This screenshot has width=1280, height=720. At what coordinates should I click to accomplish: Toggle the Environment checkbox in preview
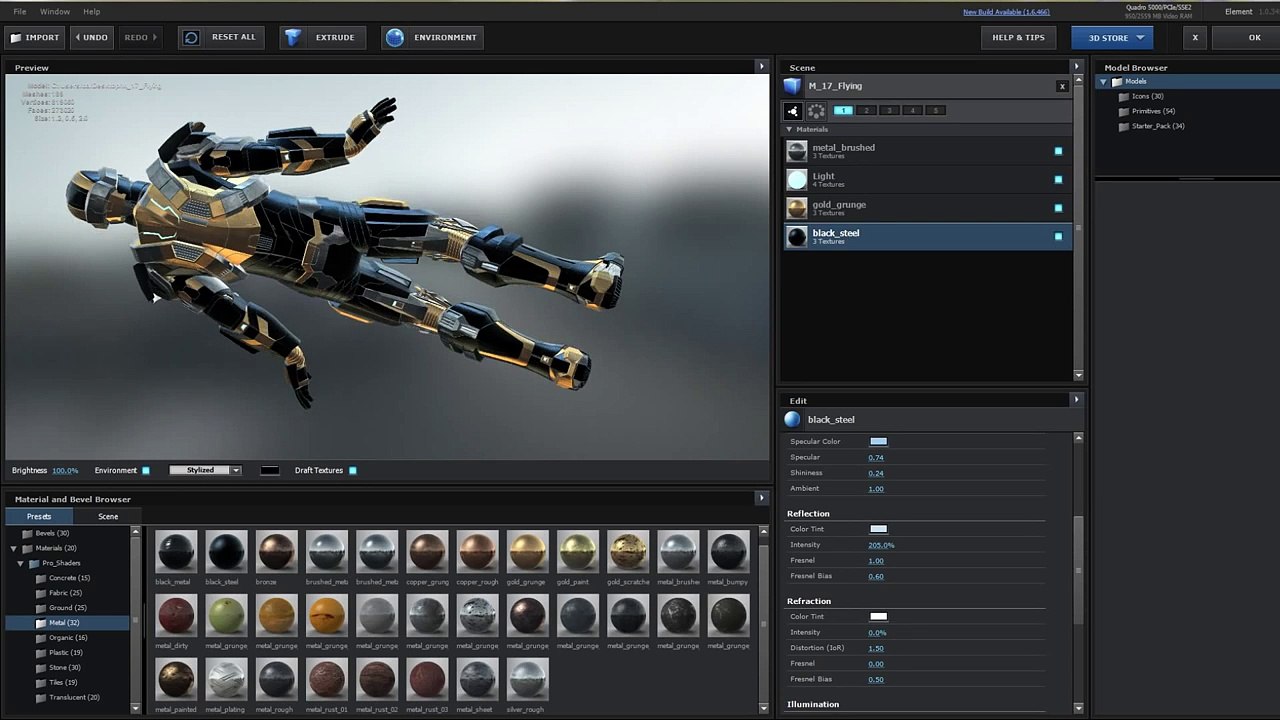coord(146,470)
